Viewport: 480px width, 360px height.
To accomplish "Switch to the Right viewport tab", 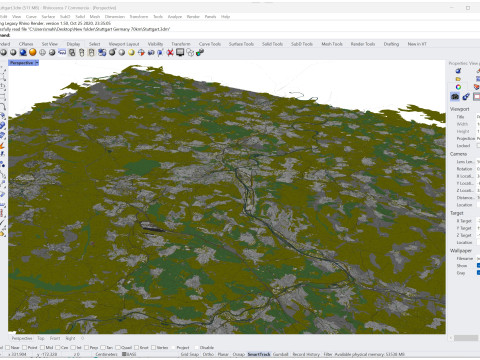I will (x=70, y=338).
